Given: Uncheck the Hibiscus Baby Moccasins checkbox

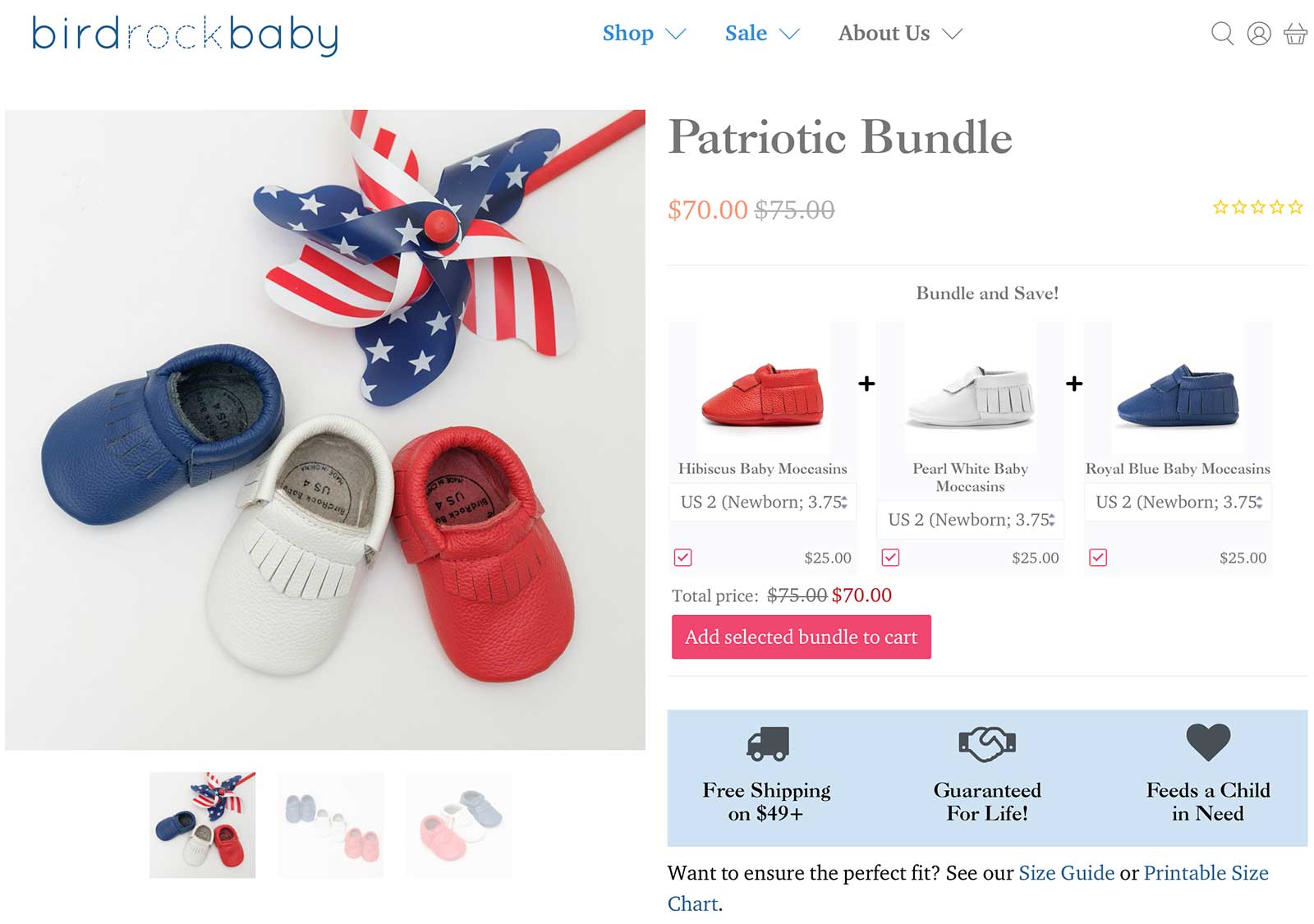Looking at the screenshot, I should click(682, 558).
